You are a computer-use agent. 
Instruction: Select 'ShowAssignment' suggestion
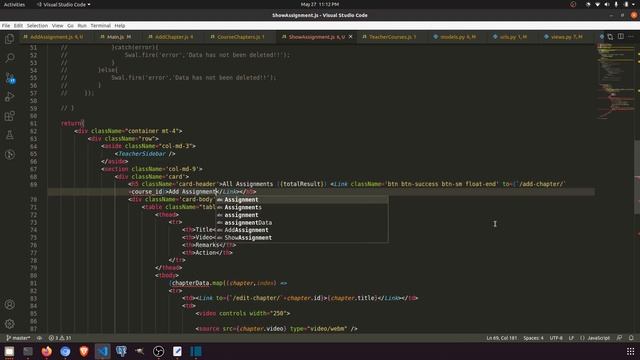(x=302, y=238)
